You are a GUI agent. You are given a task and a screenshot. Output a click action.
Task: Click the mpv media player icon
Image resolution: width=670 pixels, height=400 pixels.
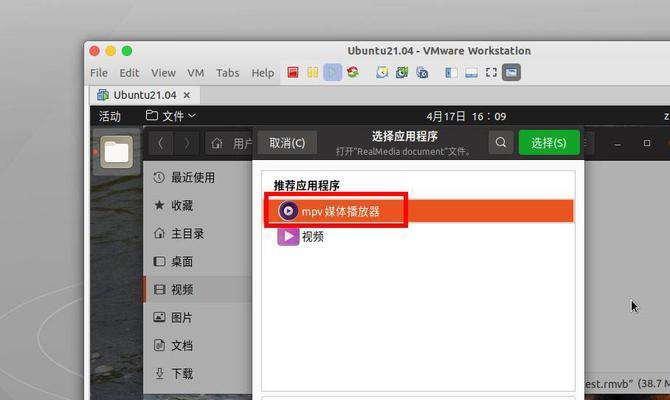tap(288, 211)
